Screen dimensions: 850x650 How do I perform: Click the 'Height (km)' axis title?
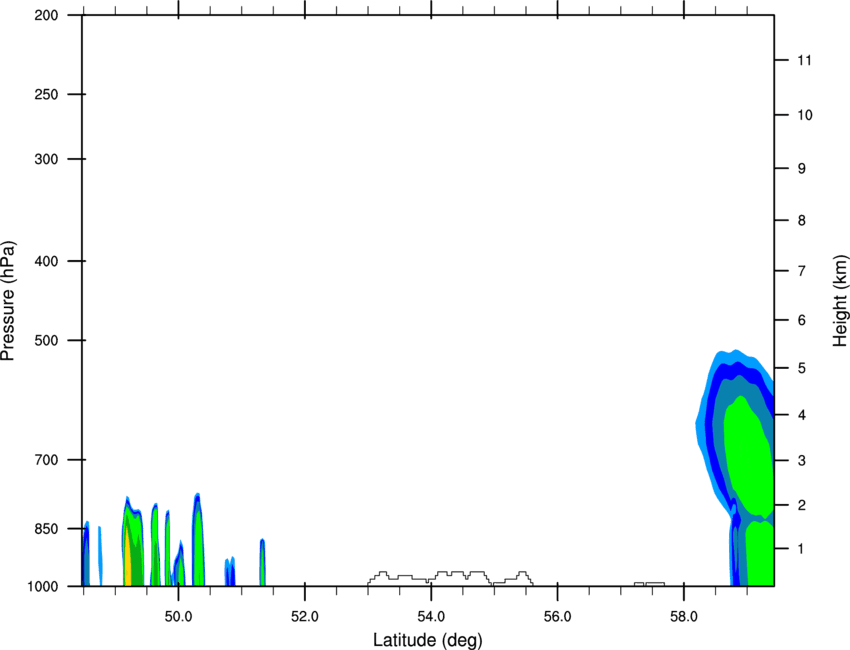pyautogui.click(x=840, y=301)
